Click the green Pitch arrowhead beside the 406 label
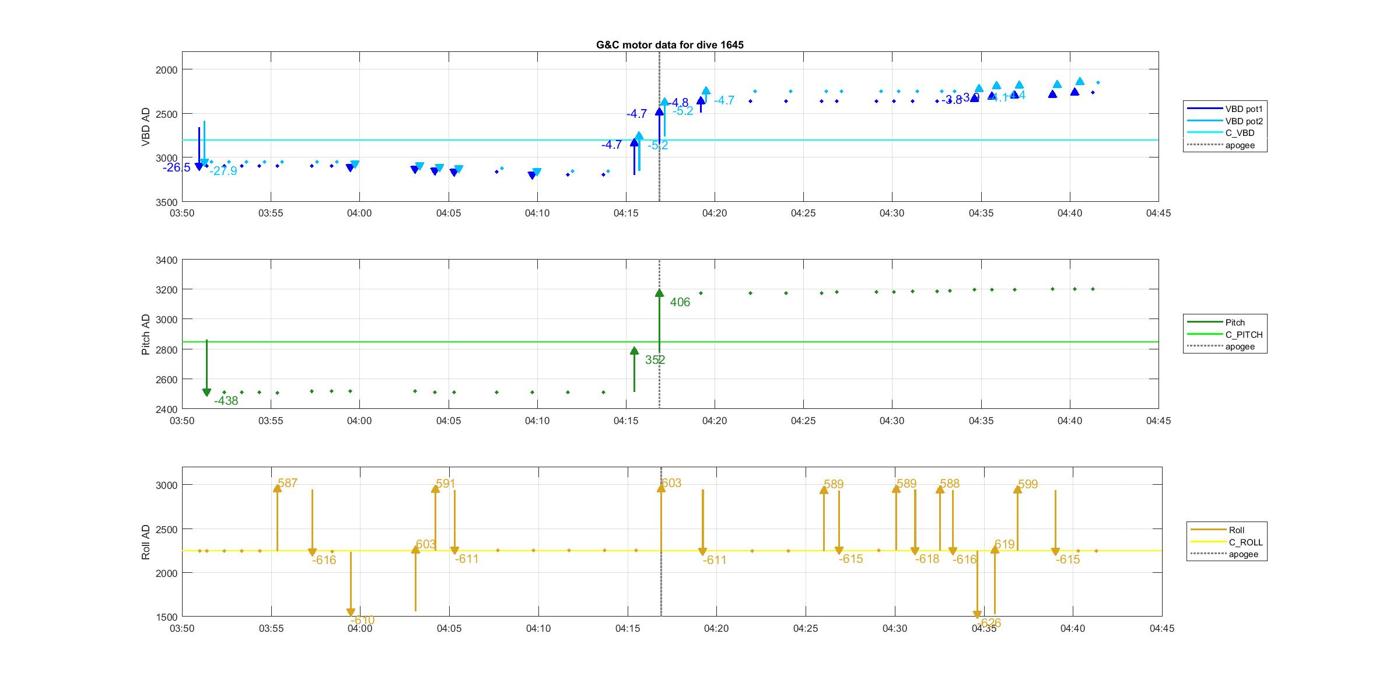This screenshot has height=693, width=1400. click(660, 293)
